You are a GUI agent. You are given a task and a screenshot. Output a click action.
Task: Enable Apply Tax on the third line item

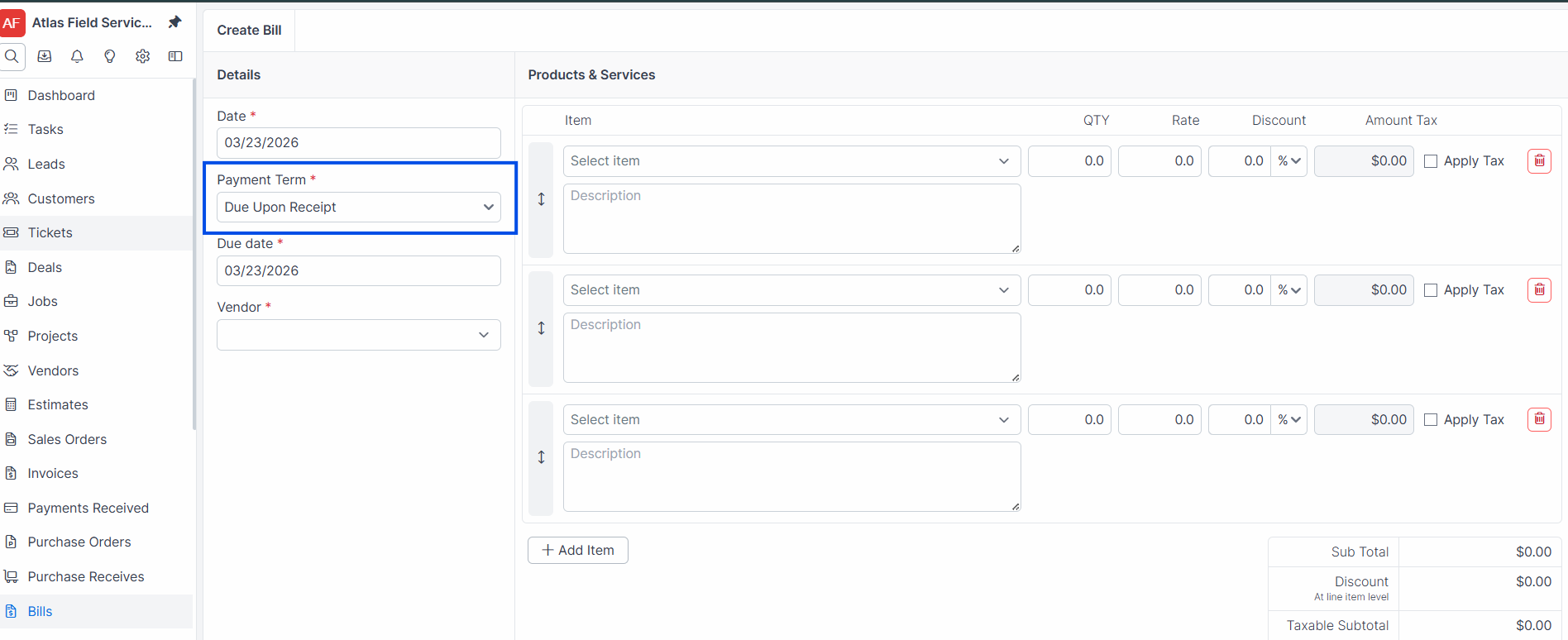1431,420
